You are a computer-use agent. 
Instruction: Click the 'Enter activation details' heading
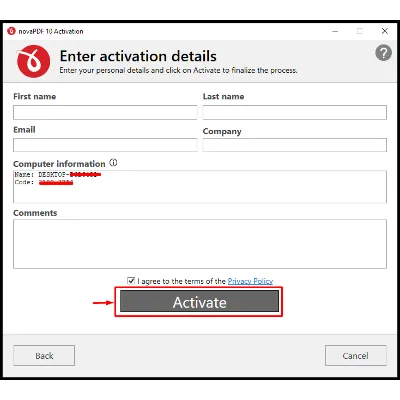[x=138, y=56]
